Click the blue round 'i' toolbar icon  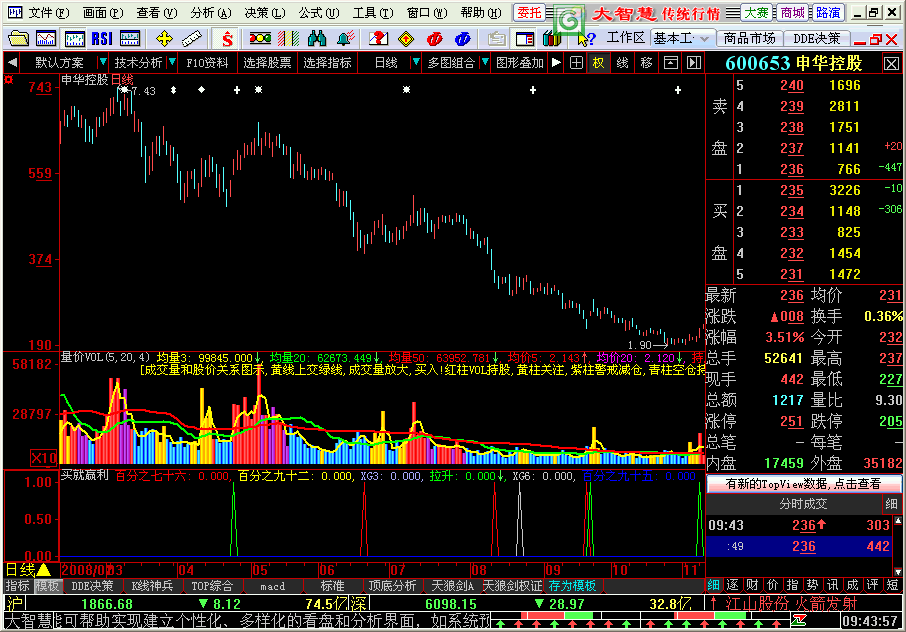(463, 39)
